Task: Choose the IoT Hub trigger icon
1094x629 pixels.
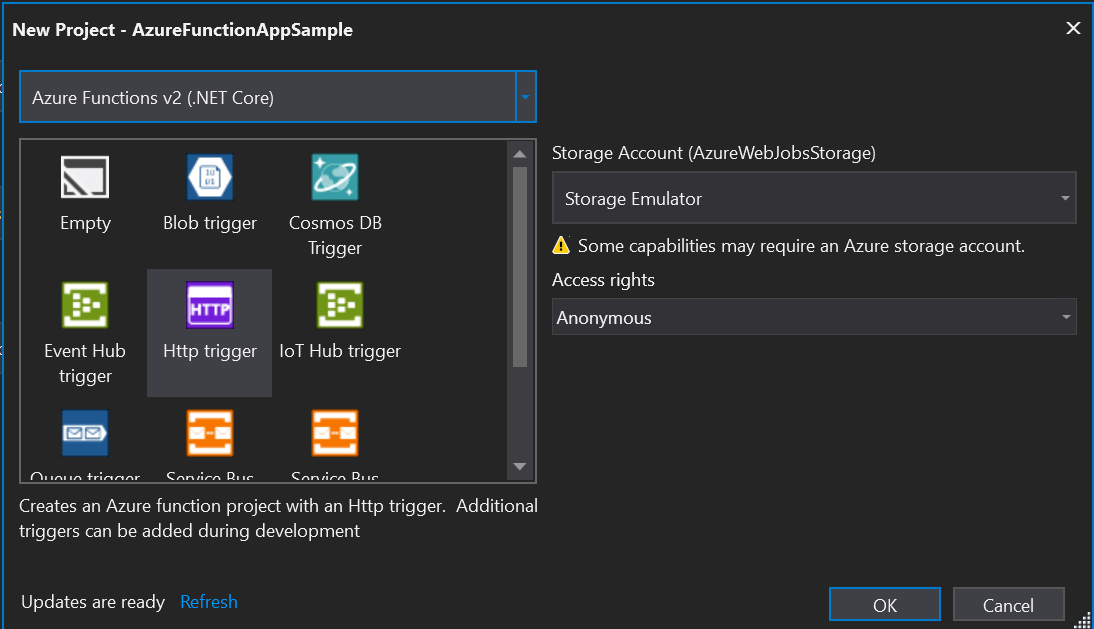Action: click(340, 305)
